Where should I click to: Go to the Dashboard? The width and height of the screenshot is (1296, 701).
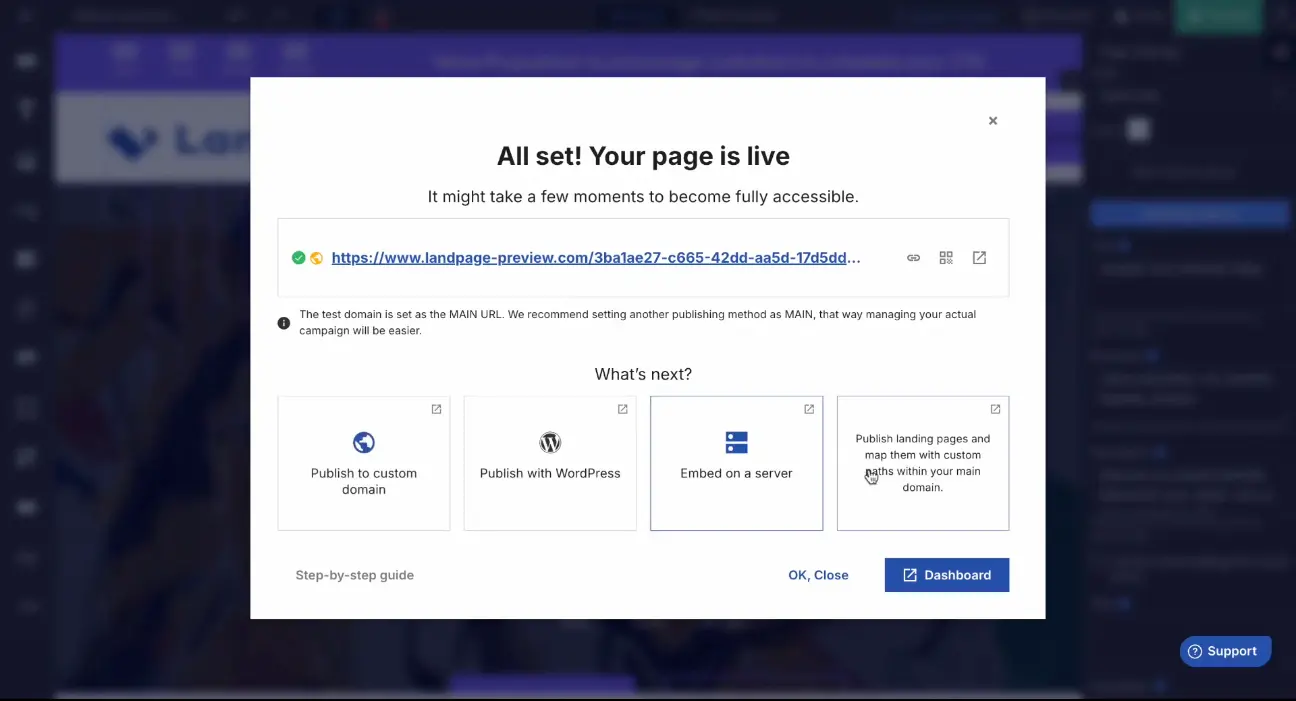946,575
